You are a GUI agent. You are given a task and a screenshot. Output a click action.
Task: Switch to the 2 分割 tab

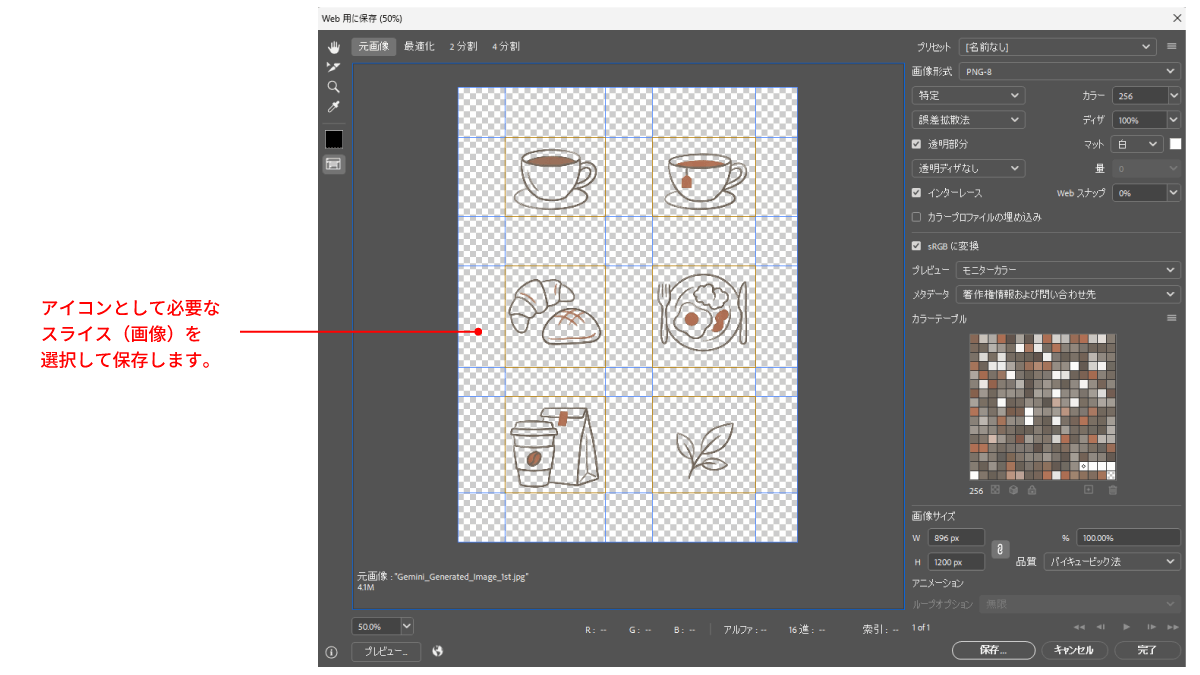pyautogui.click(x=463, y=47)
